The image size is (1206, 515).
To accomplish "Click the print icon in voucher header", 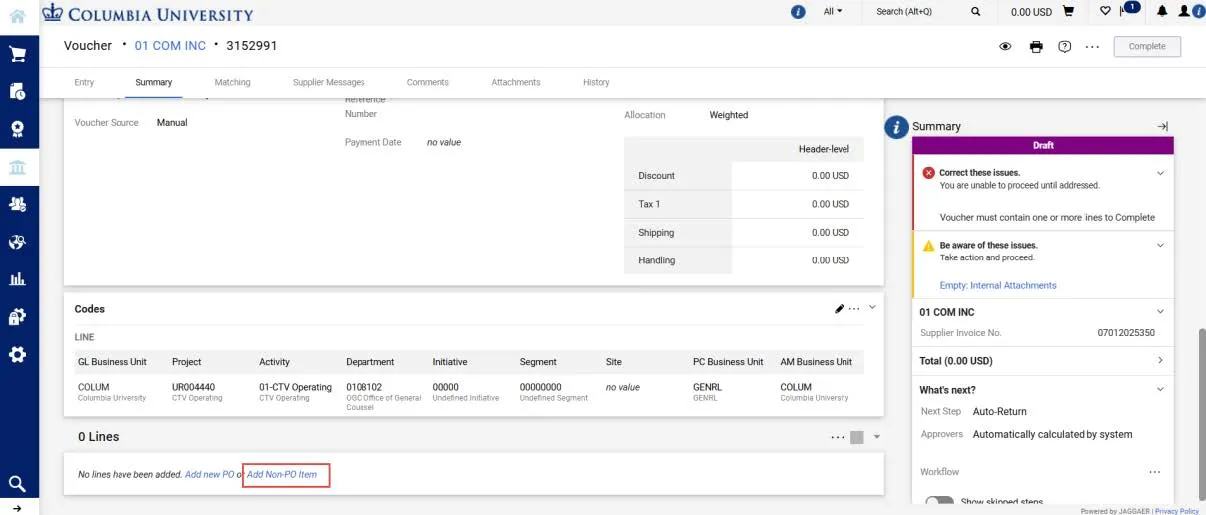I will [x=1036, y=47].
